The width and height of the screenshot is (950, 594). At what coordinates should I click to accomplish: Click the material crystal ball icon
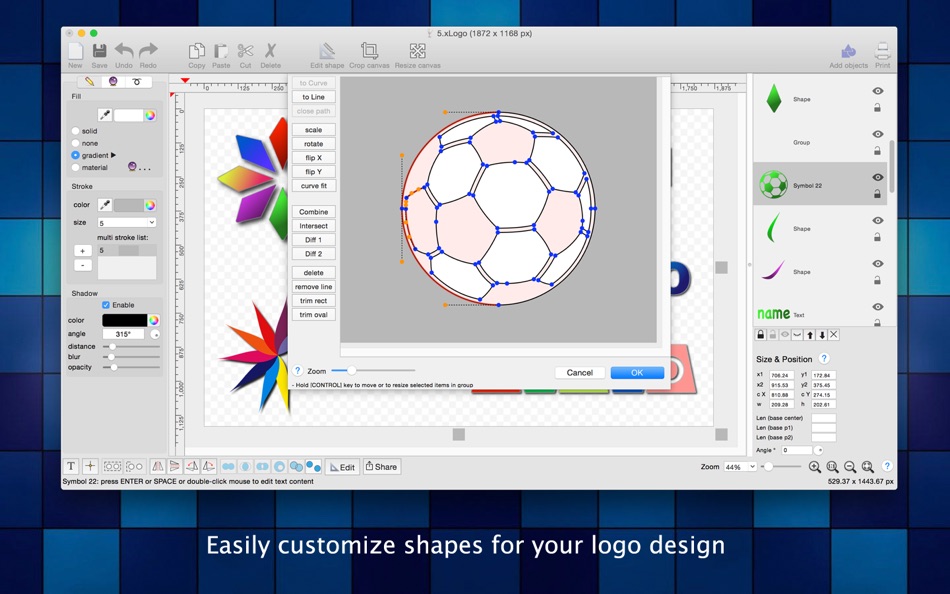click(132, 167)
